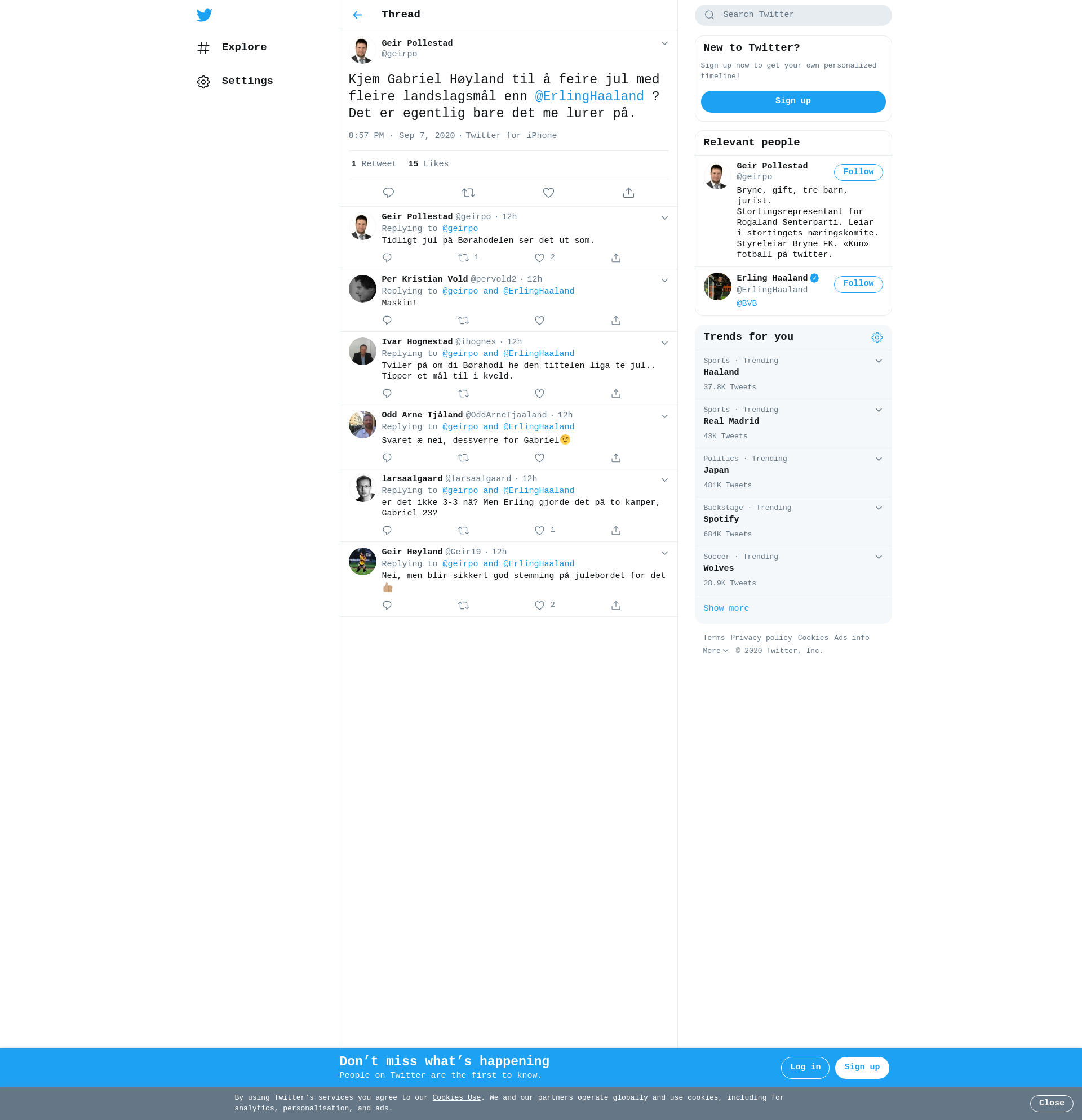Expand options for the Haaland trend

879,361
